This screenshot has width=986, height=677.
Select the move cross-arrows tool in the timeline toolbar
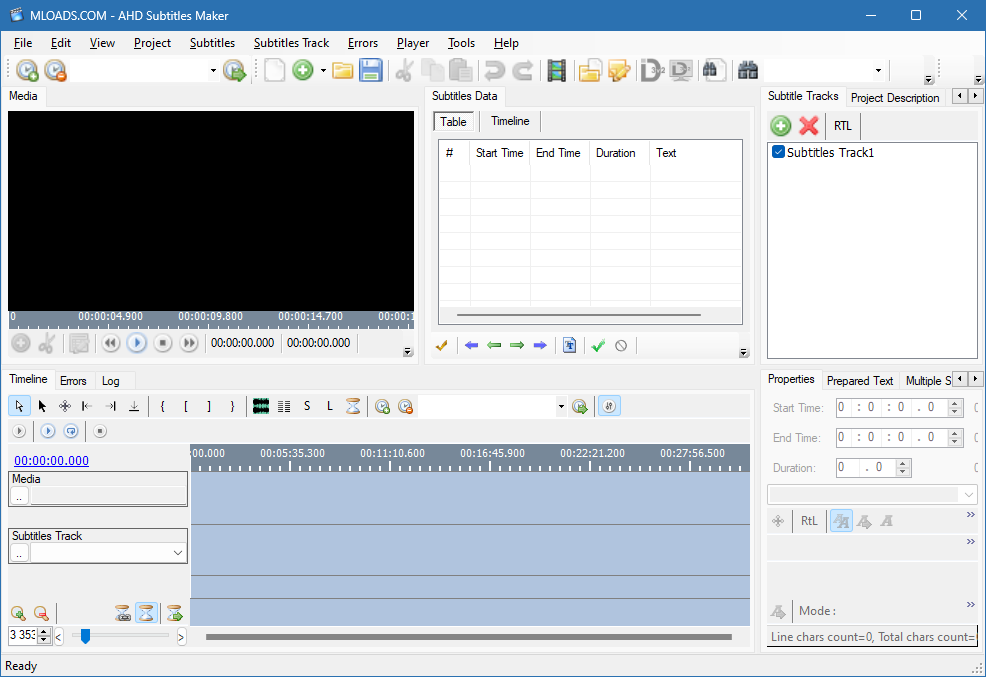pos(65,406)
